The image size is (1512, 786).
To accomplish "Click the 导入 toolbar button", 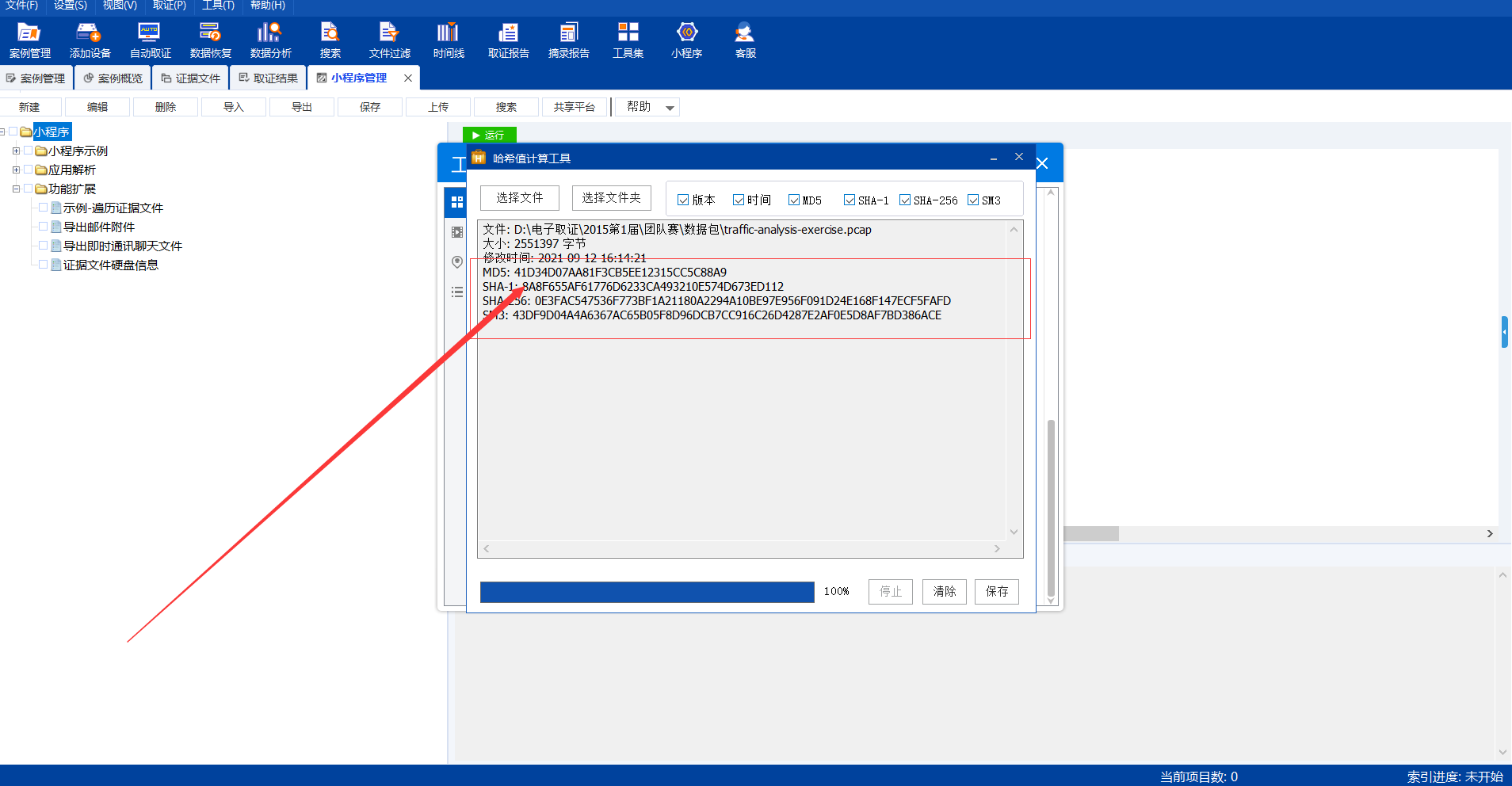I will click(x=234, y=107).
